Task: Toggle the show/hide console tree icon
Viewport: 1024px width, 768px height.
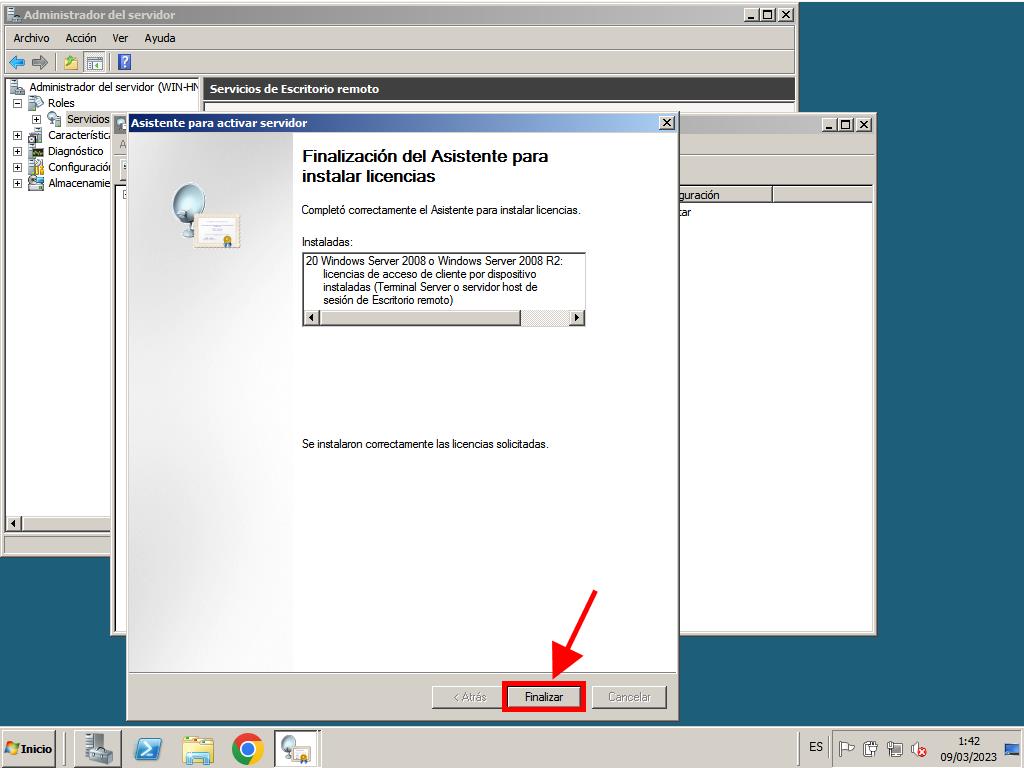Action: [94, 62]
